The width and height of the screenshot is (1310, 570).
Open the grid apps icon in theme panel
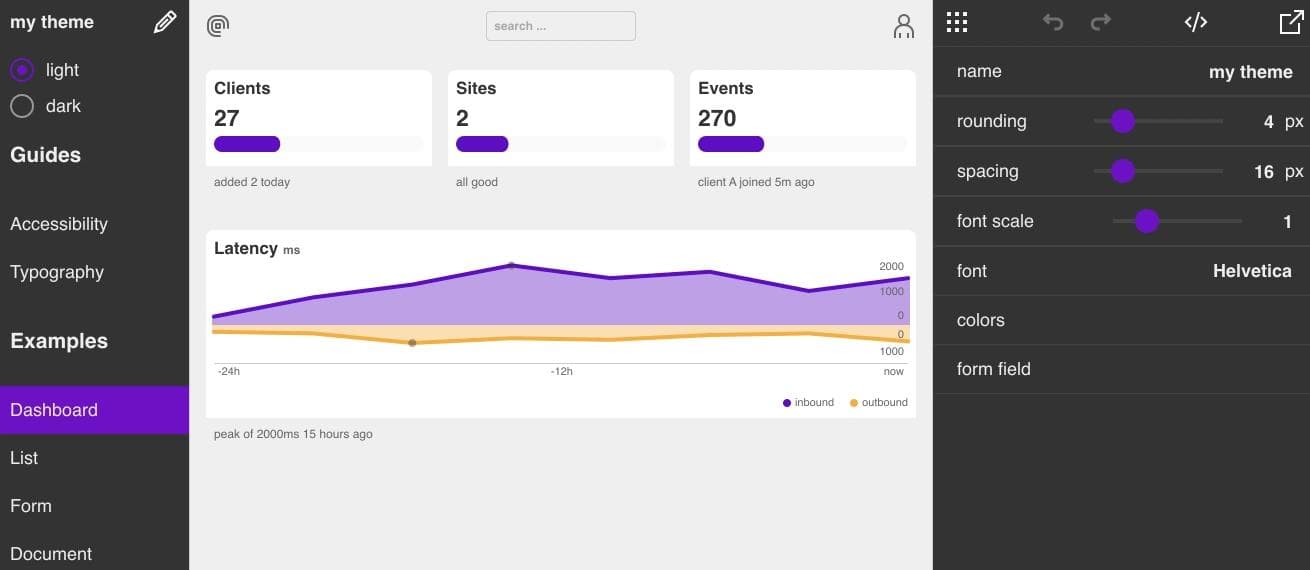957,23
